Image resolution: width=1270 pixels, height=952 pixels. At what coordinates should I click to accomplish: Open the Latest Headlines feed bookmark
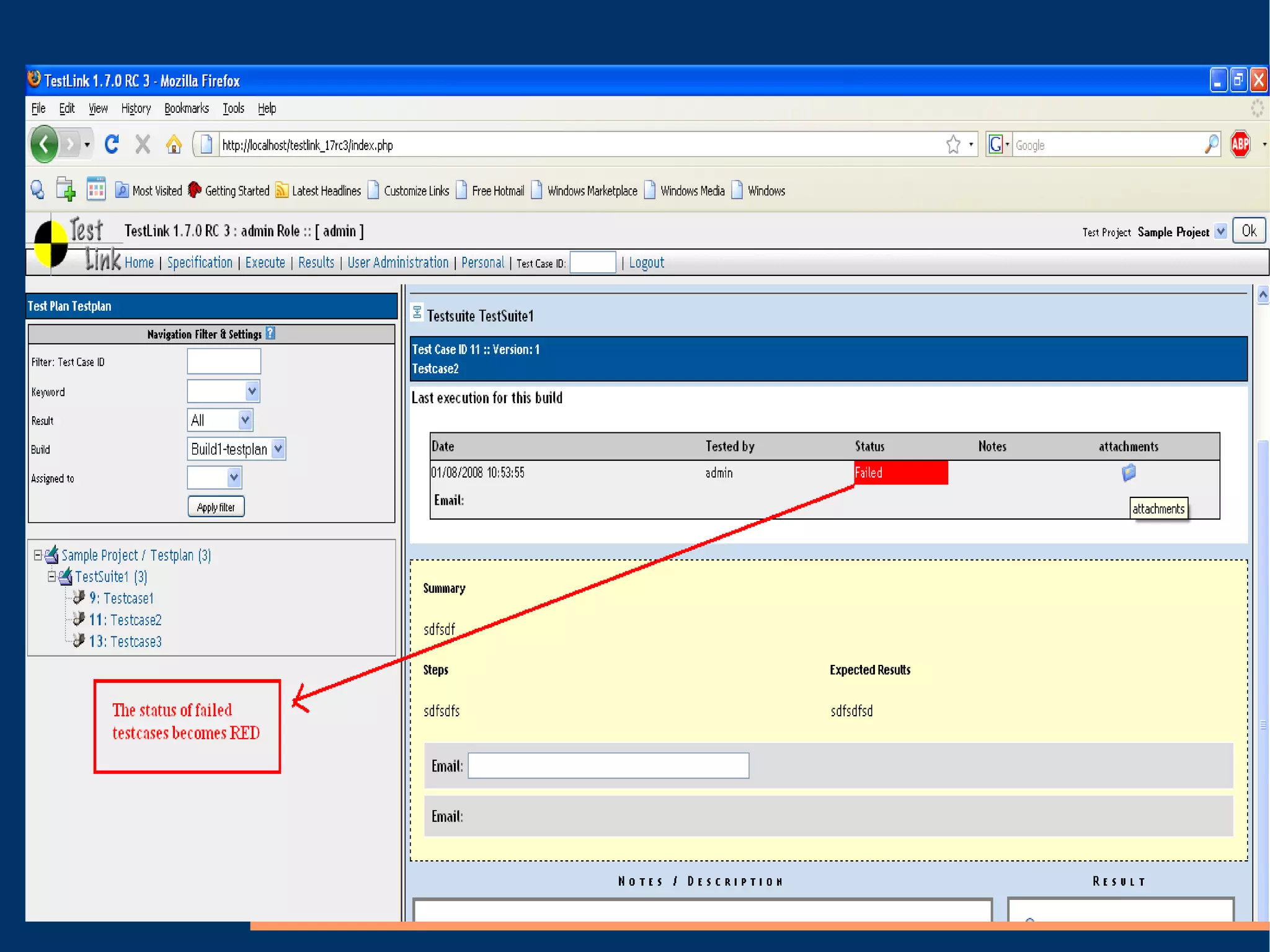point(318,190)
